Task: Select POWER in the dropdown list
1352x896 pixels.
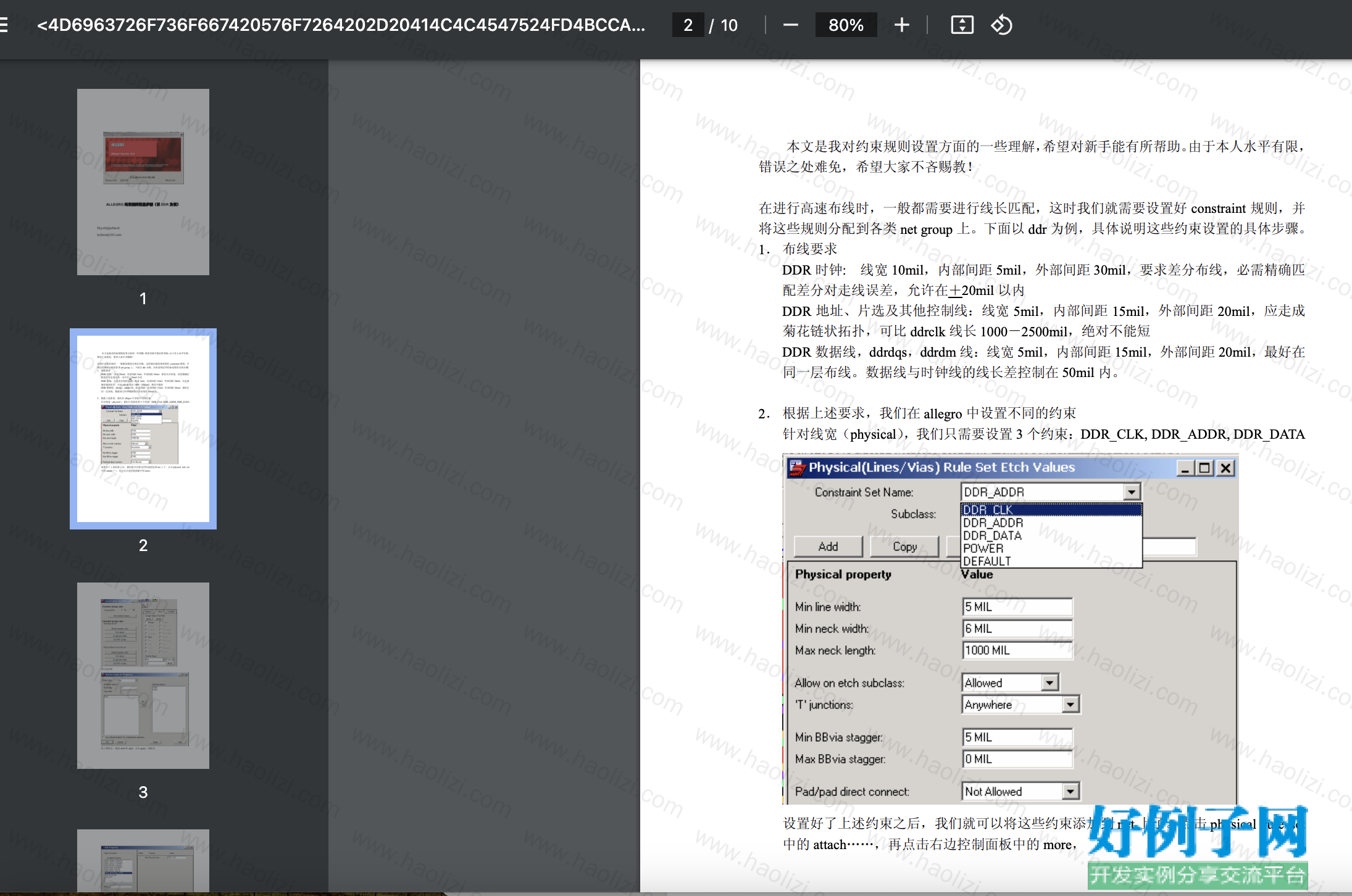Action: [x=1051, y=548]
